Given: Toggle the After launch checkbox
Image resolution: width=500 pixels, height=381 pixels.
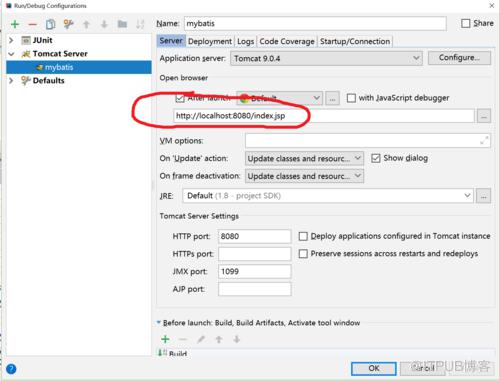Looking at the screenshot, I should coord(180,98).
